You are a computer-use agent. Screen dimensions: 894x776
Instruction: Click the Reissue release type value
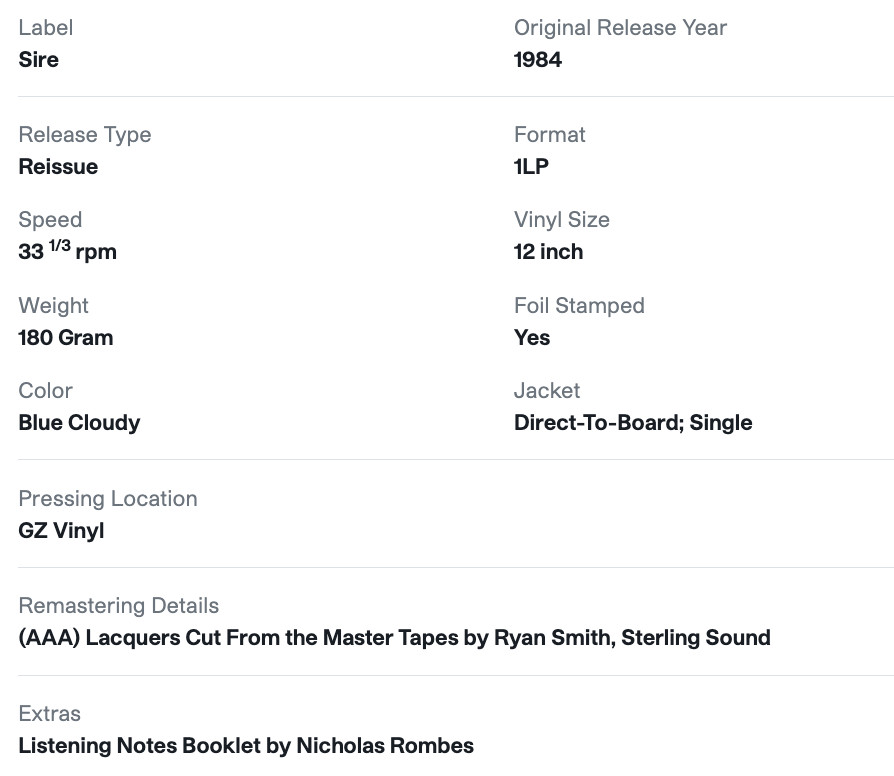58,166
